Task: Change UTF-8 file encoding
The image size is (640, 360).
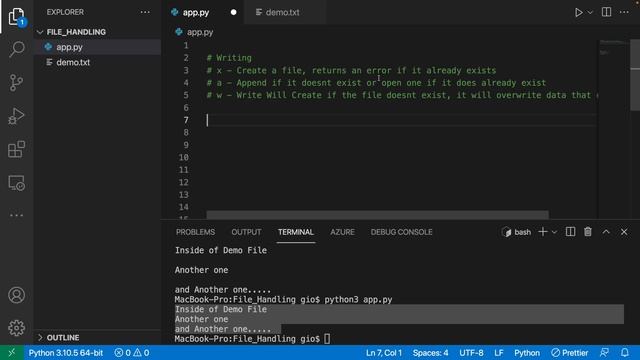Action: coord(471,353)
